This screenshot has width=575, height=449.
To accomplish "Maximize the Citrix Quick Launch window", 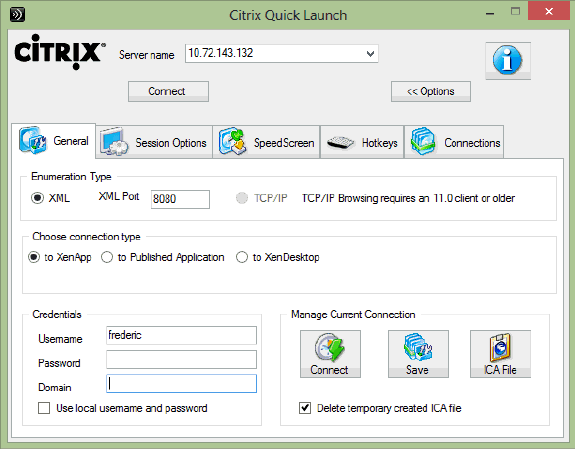I will (515, 12).
